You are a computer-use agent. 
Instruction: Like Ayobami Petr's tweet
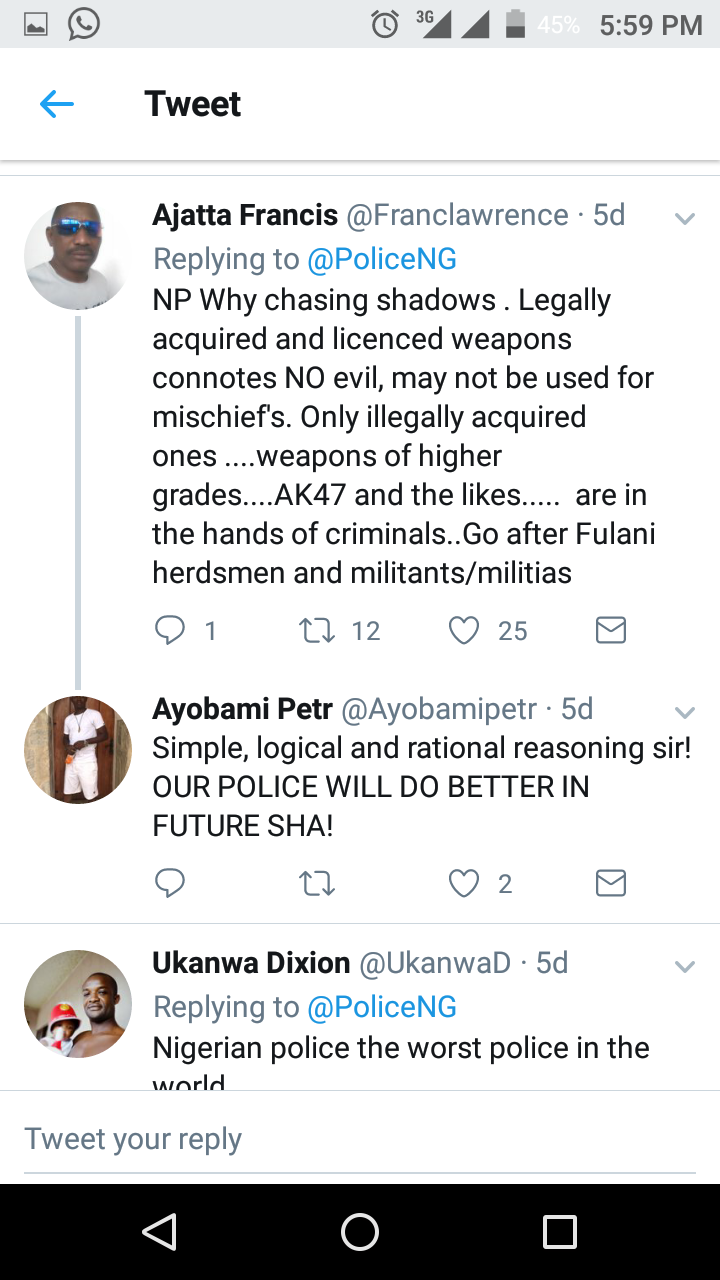pos(464,883)
